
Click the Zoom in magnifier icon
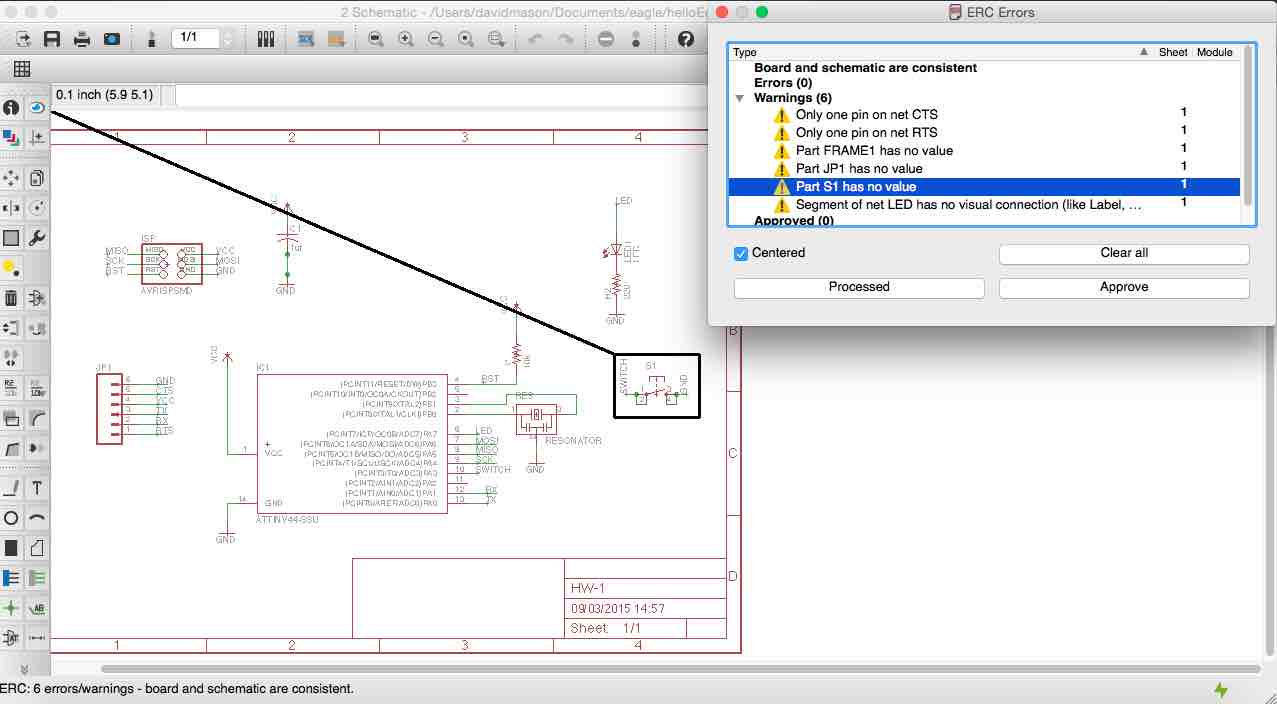tap(406, 39)
